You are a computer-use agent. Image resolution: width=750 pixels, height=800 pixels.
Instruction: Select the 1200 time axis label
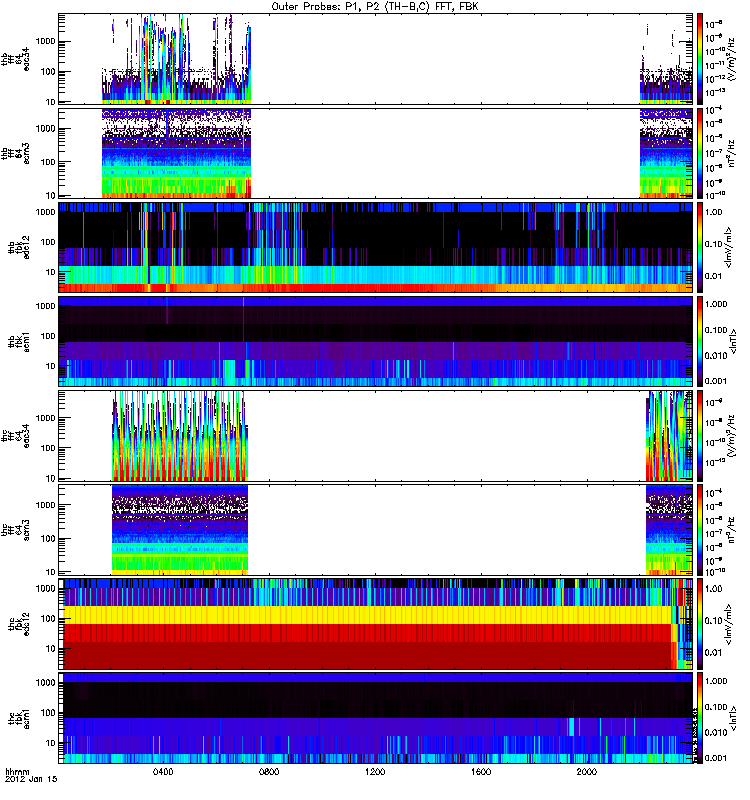click(375, 771)
